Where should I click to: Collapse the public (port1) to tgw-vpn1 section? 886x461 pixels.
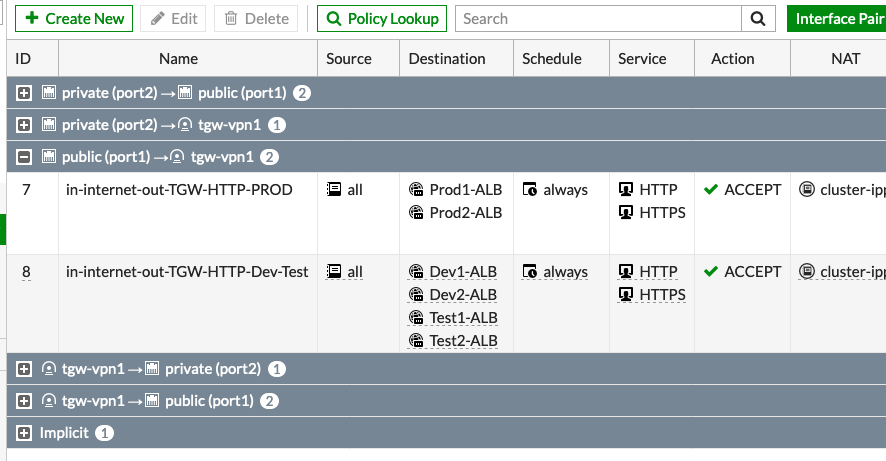point(24,157)
